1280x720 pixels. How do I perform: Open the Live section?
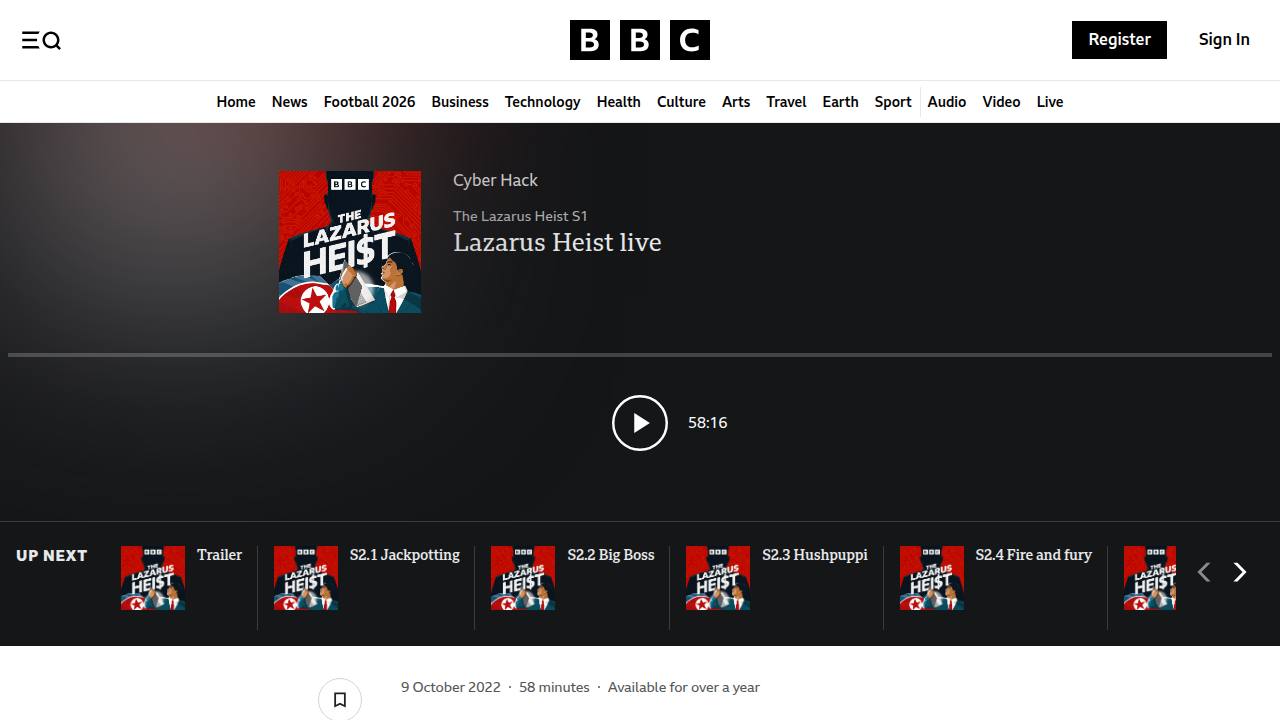pos(1050,102)
